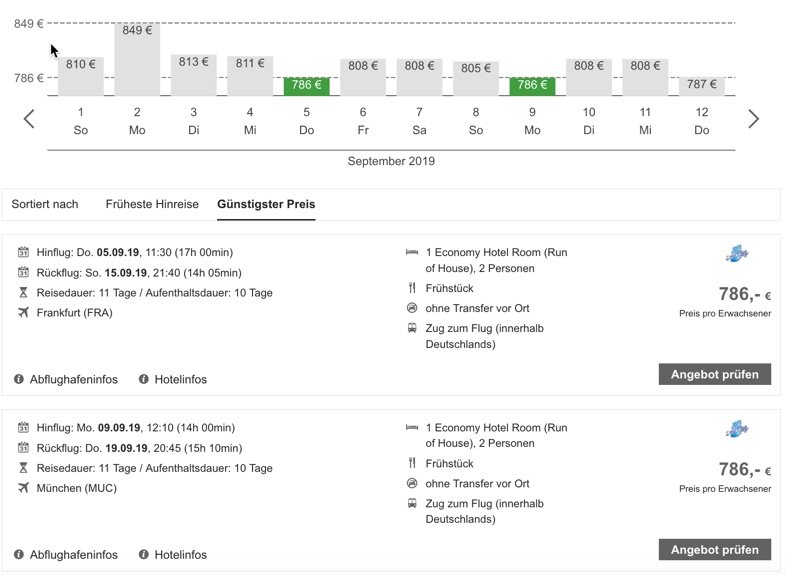Select the green 786 € bar for Thursday 5
The height and width of the screenshot is (575, 786).
coord(306,86)
